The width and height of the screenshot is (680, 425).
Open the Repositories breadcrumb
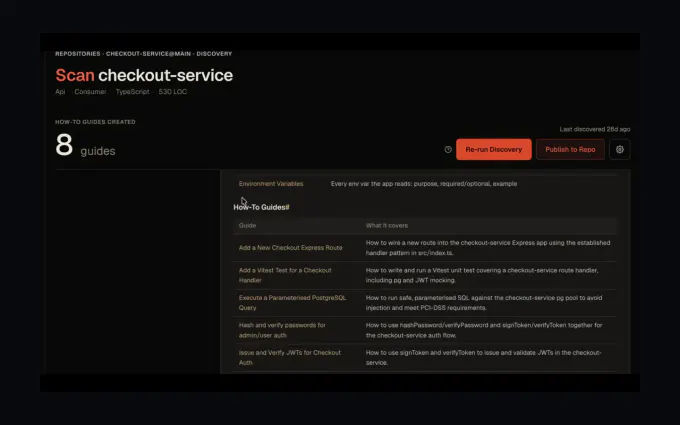[x=78, y=54]
